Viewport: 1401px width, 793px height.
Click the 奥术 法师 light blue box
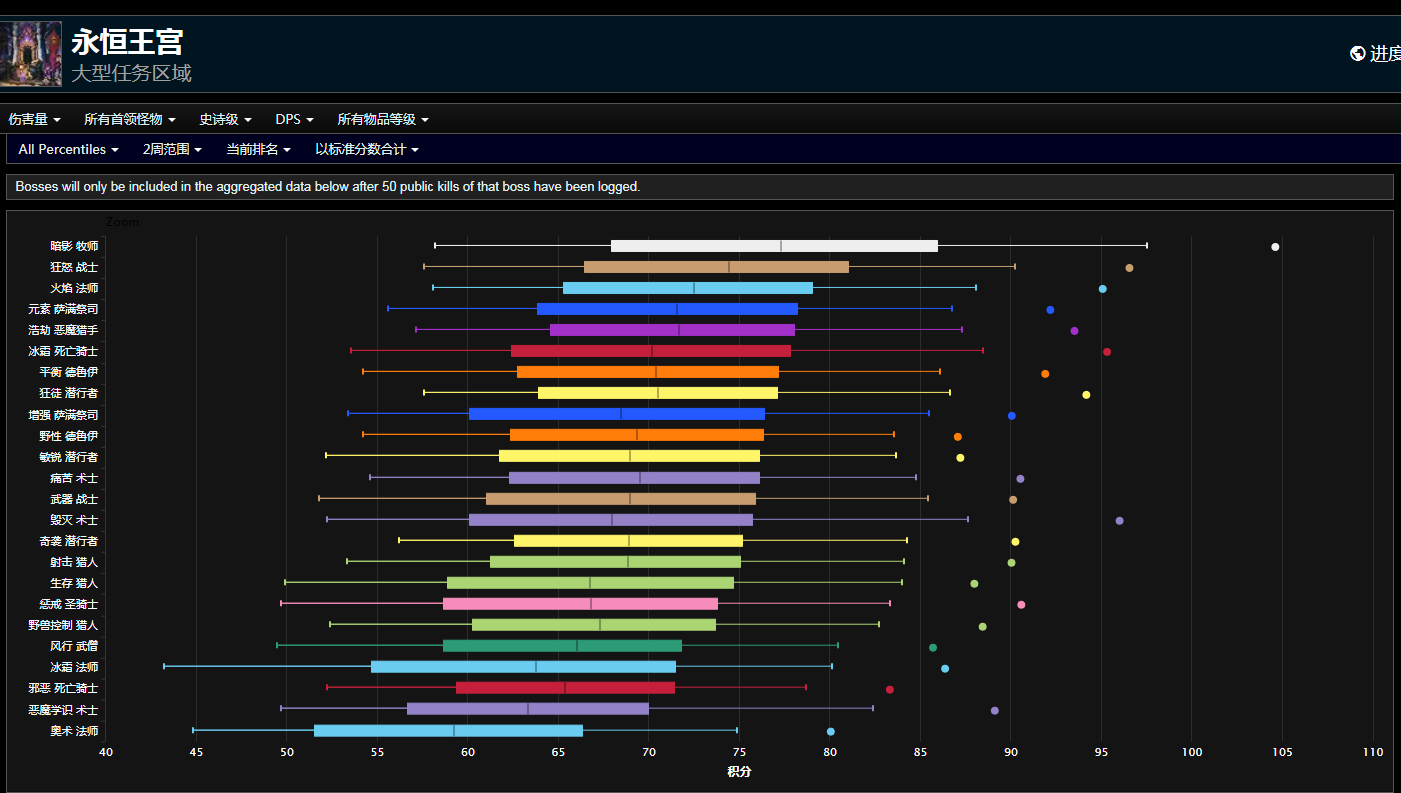pos(448,730)
